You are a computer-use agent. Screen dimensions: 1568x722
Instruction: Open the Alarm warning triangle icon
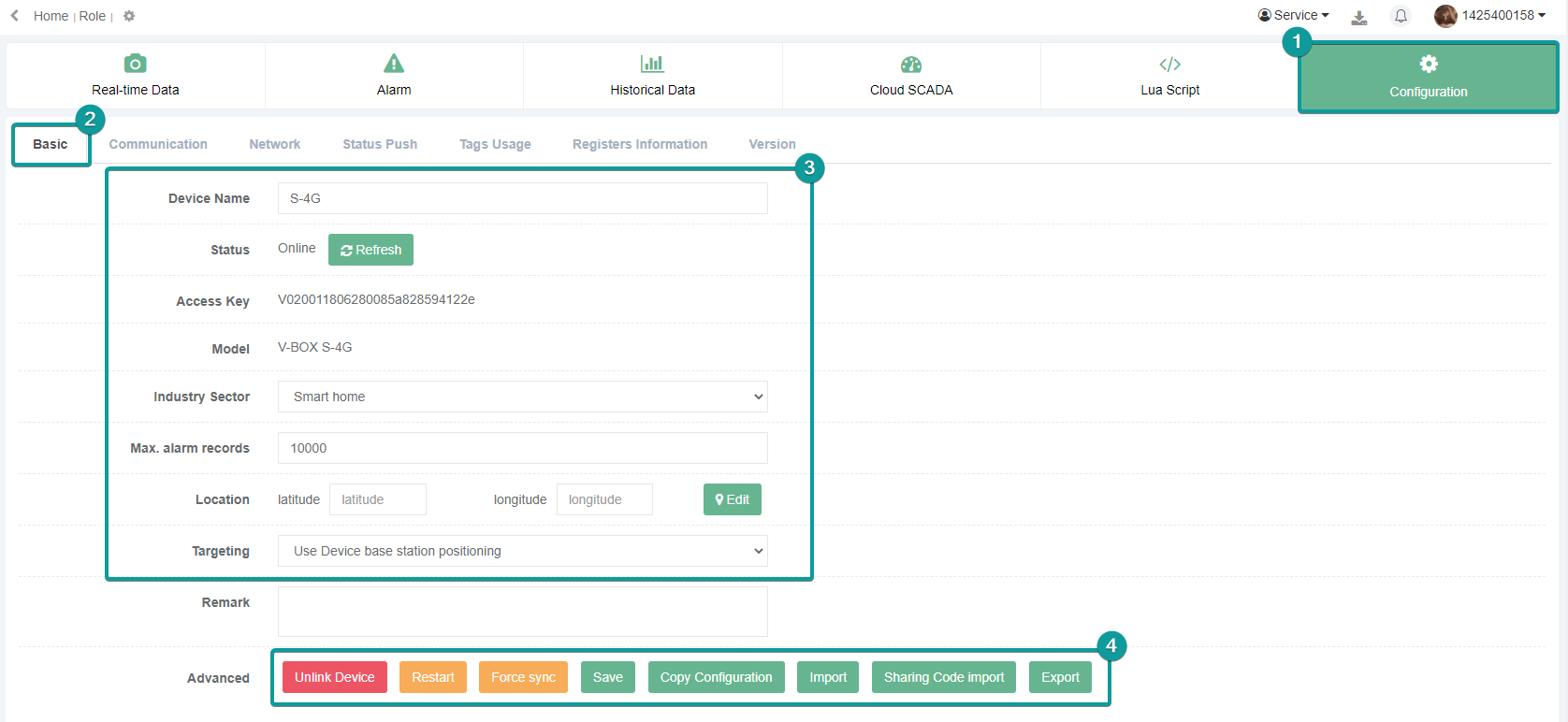point(394,64)
